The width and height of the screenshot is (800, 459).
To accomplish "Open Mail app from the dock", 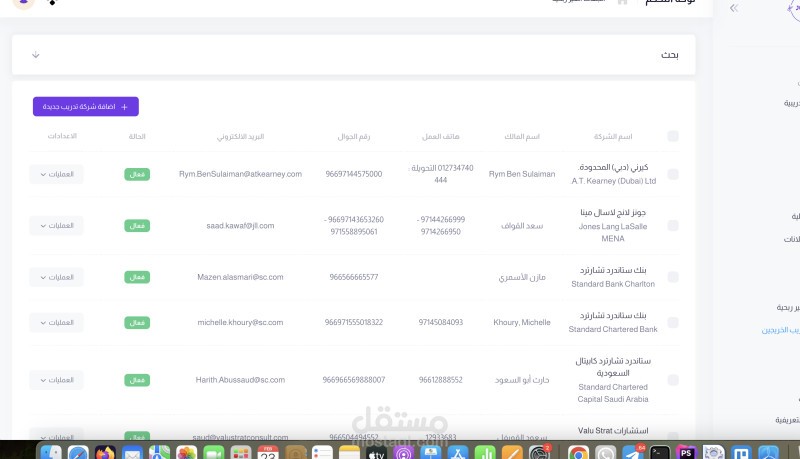I will point(132,453).
